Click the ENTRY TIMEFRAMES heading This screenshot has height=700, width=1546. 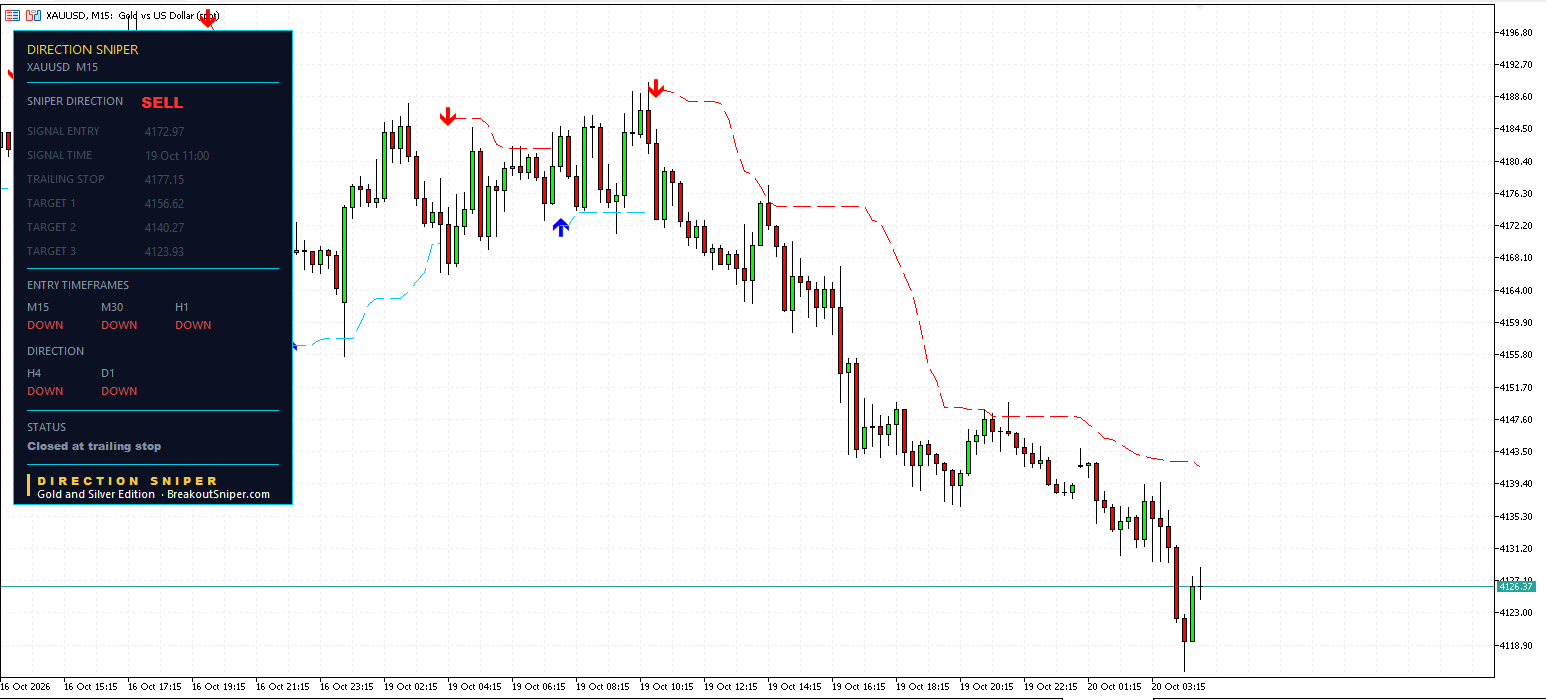pyautogui.click(x=78, y=285)
